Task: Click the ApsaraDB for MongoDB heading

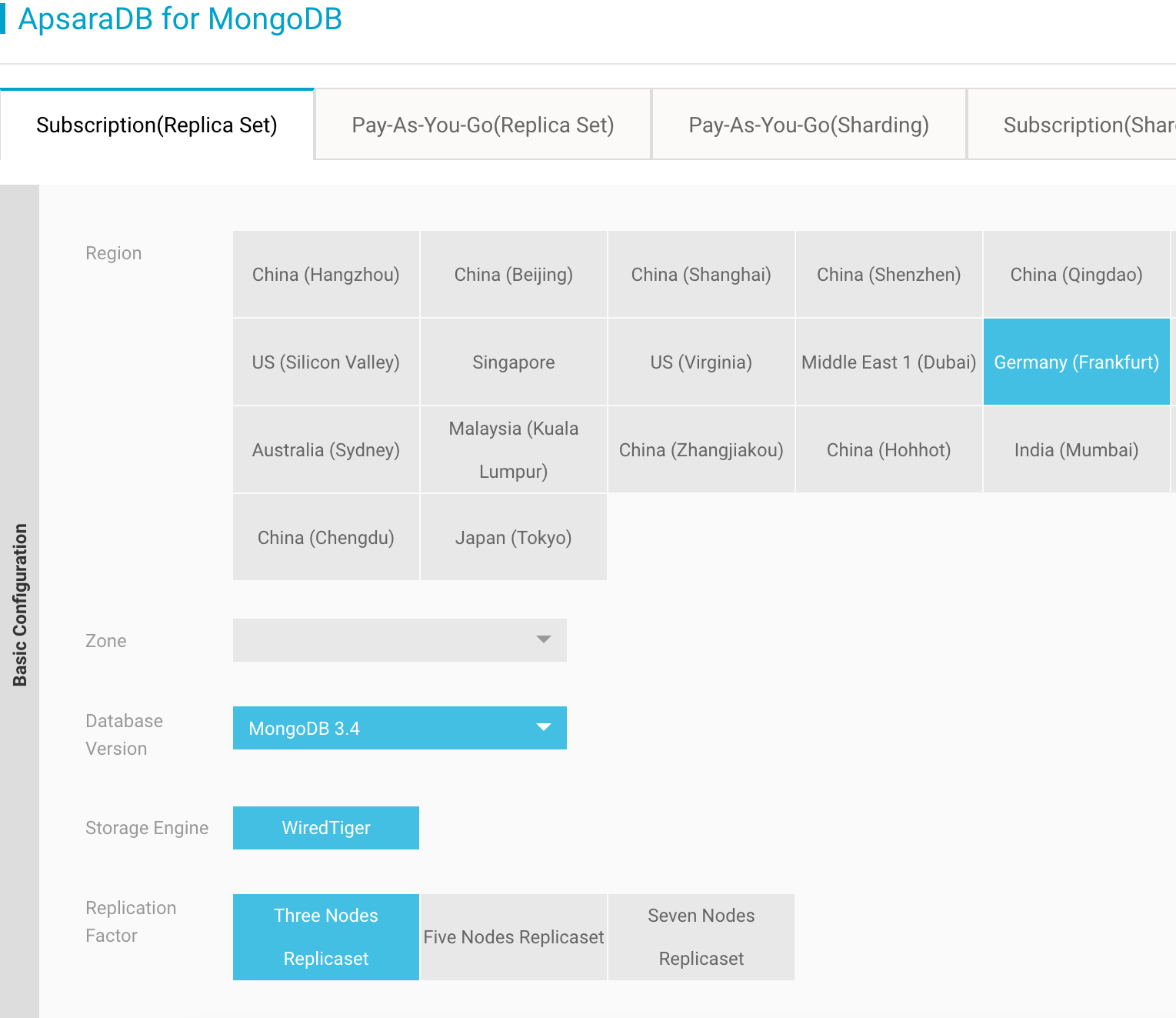Action: [x=180, y=18]
